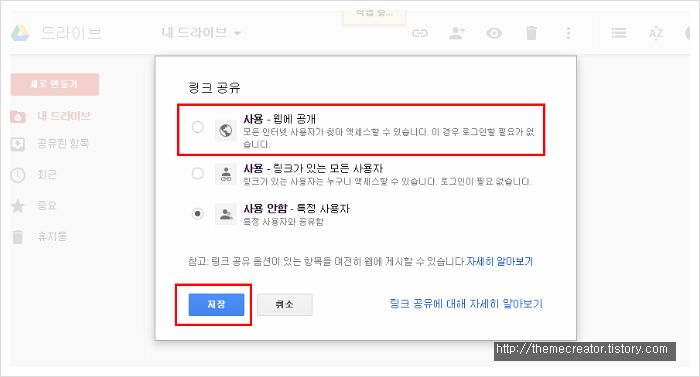Click the person-link icon for 링크가 있는 모든 사용자
This screenshot has width=700, height=377.
tap(226, 174)
